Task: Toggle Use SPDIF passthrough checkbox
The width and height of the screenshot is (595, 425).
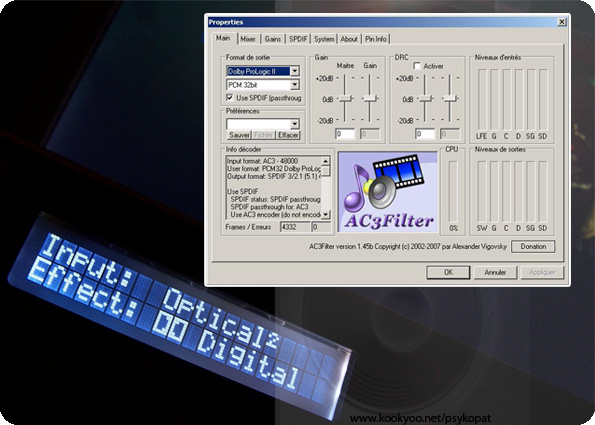Action: [230, 98]
